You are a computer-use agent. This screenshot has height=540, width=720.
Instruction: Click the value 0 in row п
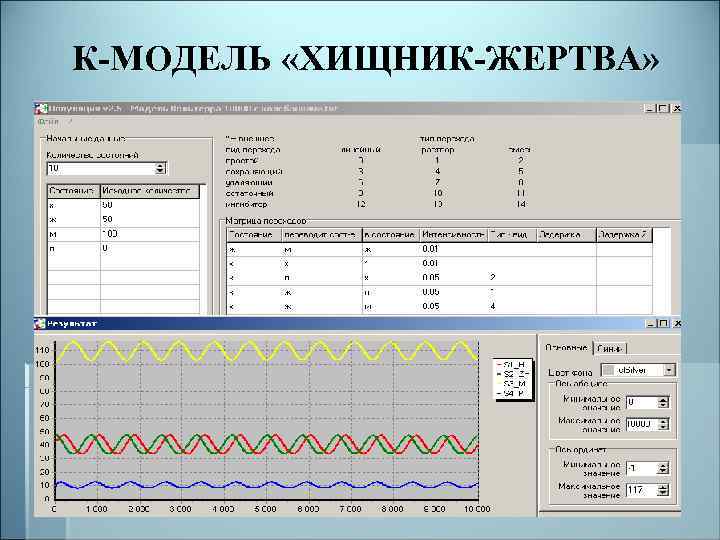(x=105, y=248)
